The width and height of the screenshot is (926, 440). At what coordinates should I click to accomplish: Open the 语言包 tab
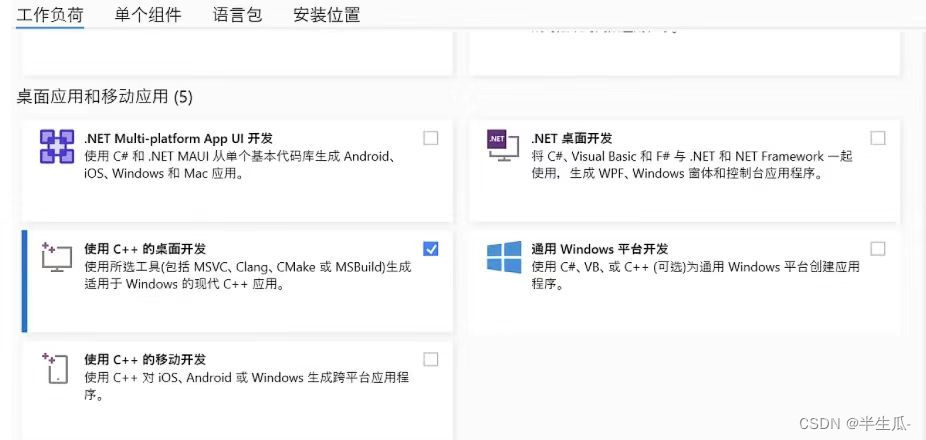(237, 14)
